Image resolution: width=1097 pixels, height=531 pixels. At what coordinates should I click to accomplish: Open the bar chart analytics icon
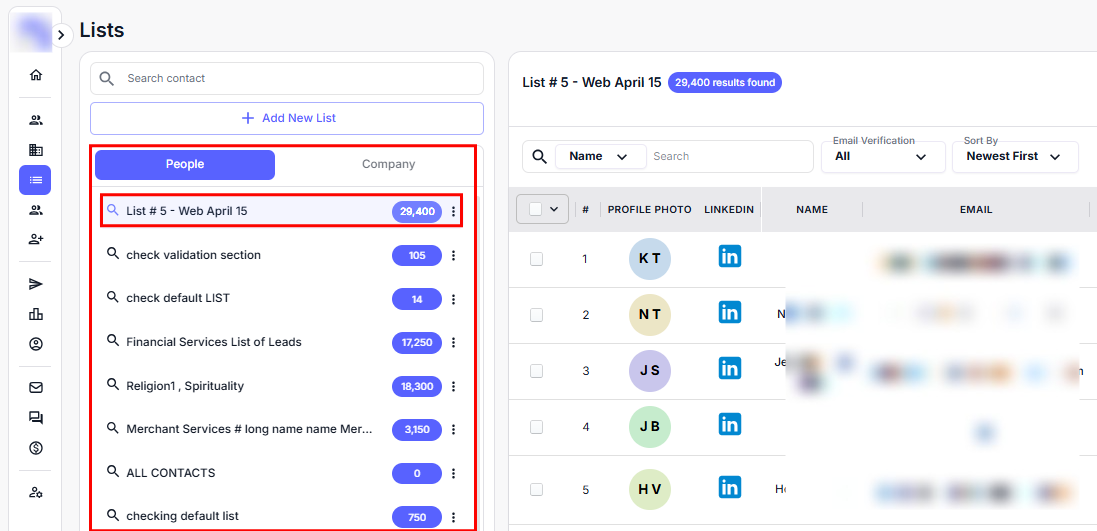point(36,314)
